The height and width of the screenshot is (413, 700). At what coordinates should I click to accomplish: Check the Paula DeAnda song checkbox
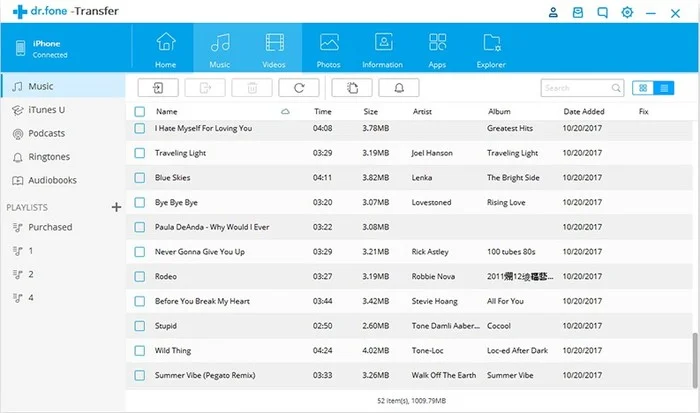tap(140, 227)
